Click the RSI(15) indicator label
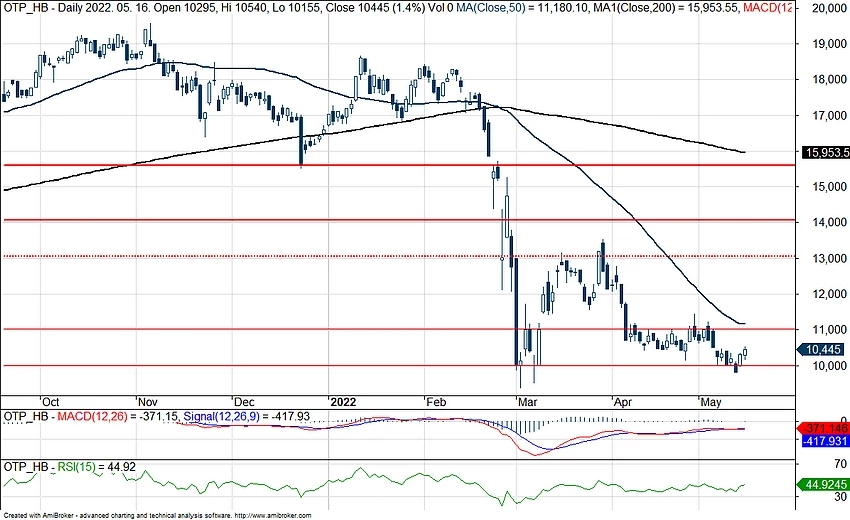 pyautogui.click(x=76, y=467)
